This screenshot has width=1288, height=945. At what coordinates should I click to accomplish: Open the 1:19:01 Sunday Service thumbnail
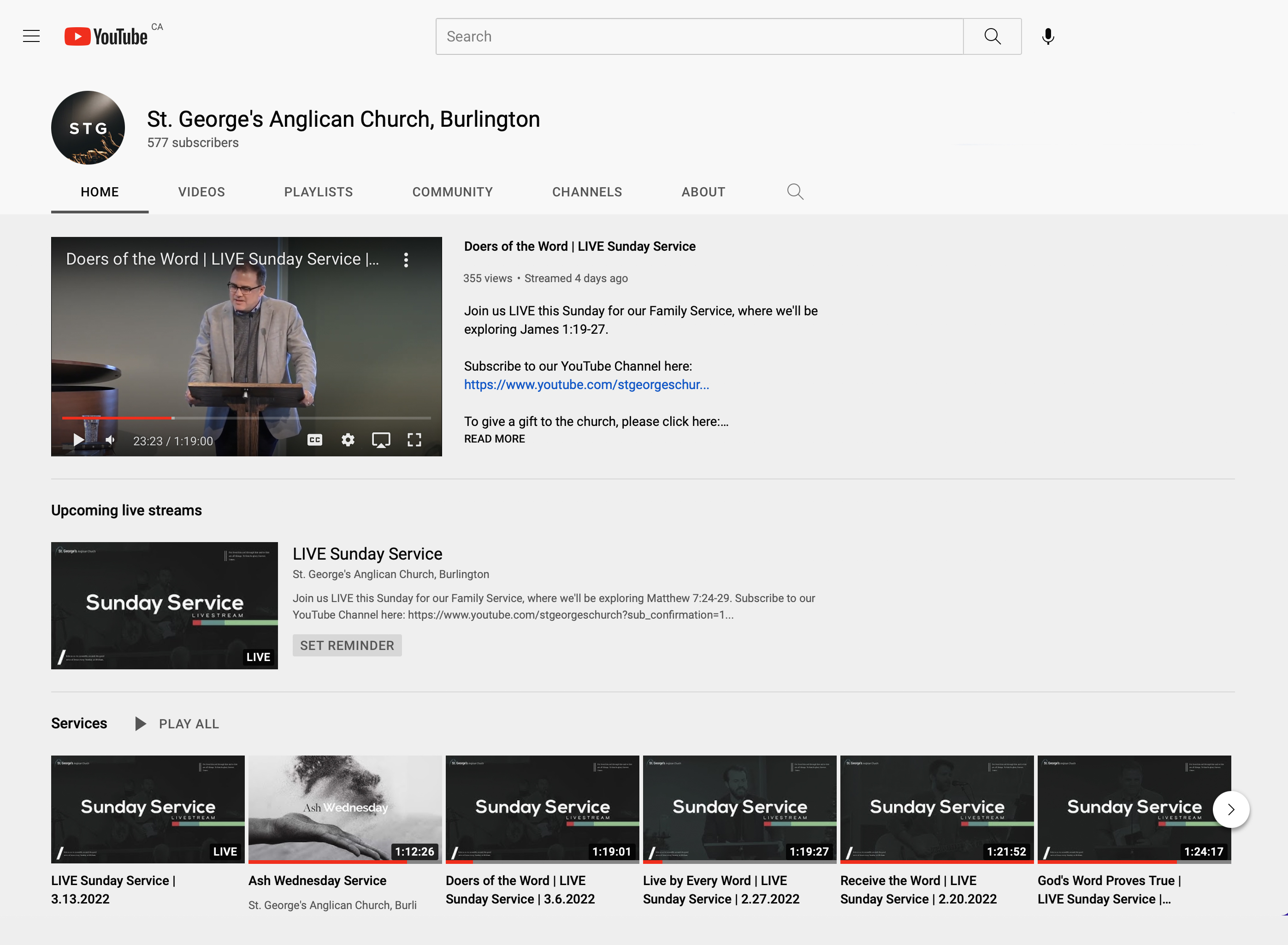click(x=542, y=809)
